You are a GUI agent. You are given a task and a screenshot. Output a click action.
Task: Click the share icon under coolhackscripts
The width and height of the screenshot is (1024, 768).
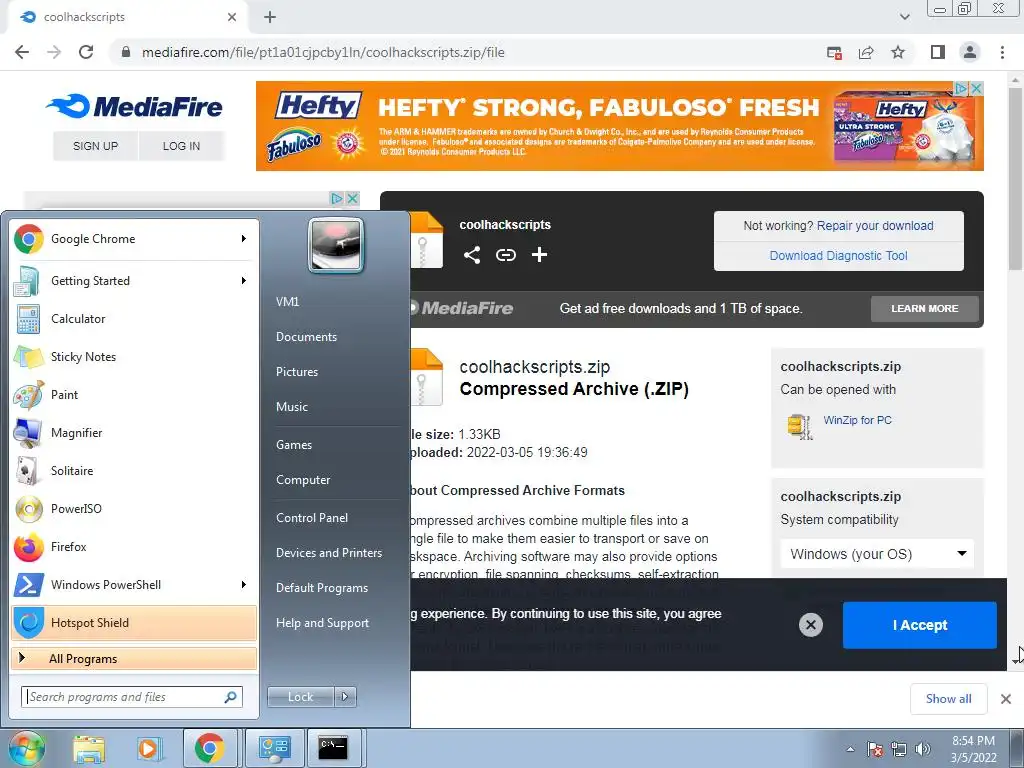tap(472, 255)
